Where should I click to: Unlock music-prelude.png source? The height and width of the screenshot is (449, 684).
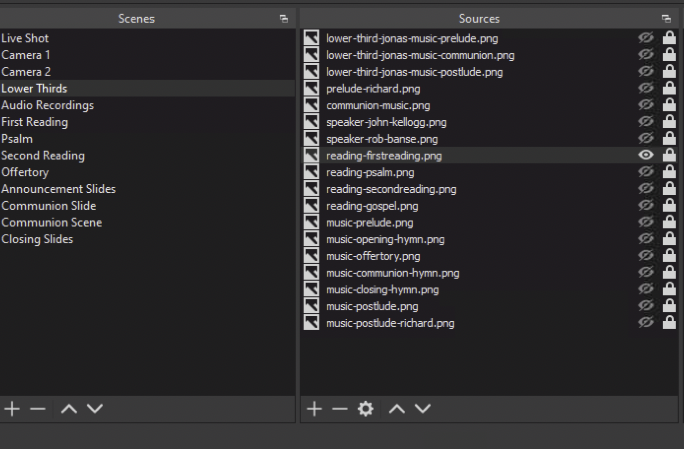point(669,222)
